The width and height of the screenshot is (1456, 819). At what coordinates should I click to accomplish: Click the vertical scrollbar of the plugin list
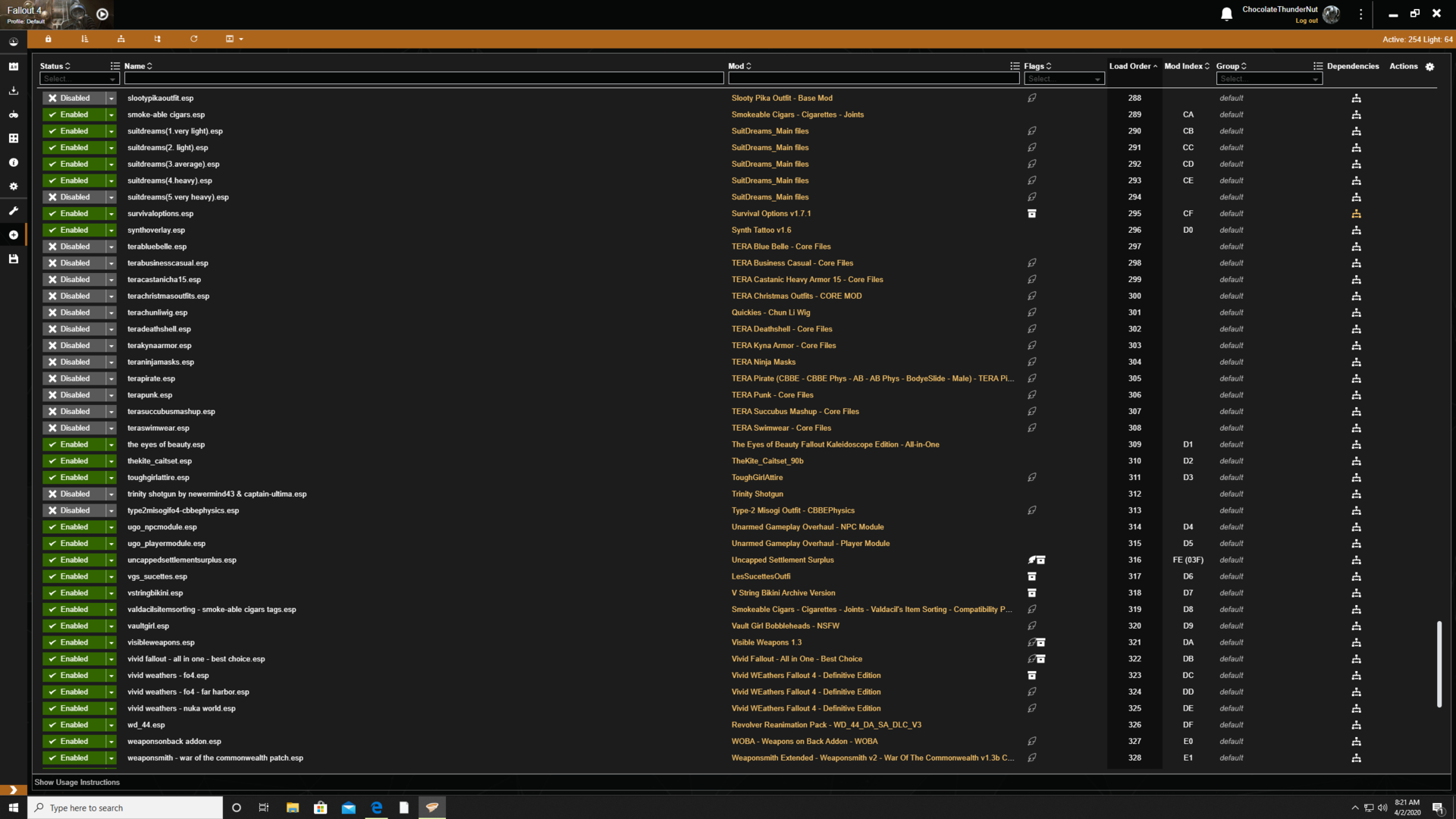coord(1439,664)
